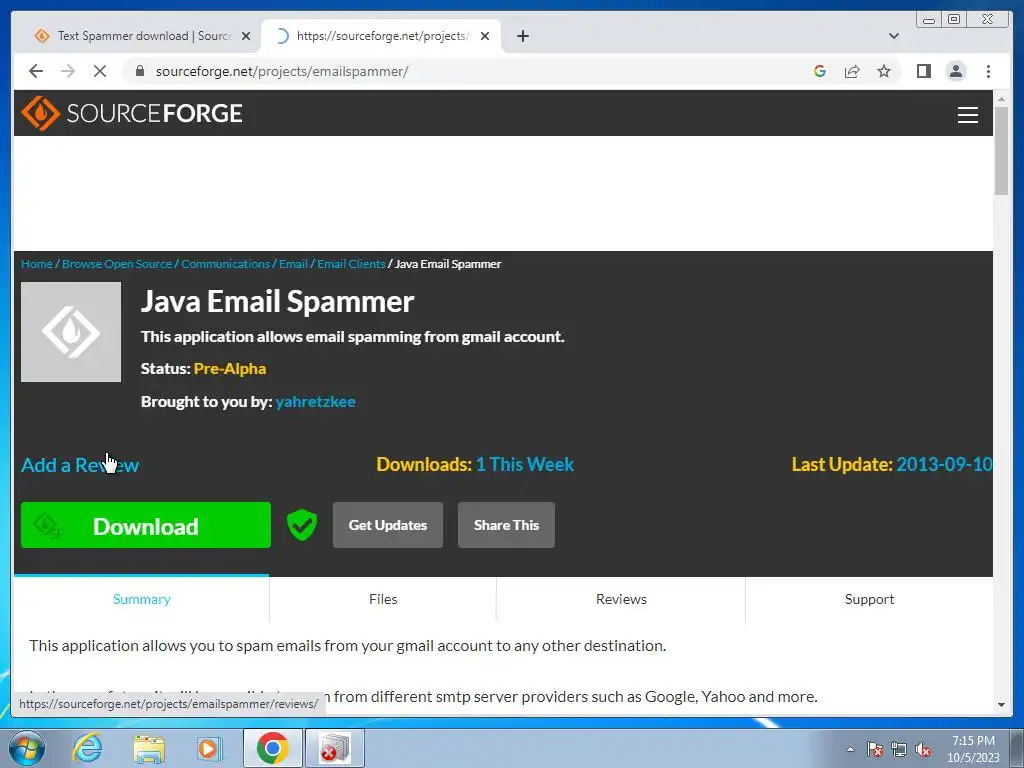The height and width of the screenshot is (768, 1024).
Task: Click the 2013-09-10 last update link
Action: tap(944, 464)
